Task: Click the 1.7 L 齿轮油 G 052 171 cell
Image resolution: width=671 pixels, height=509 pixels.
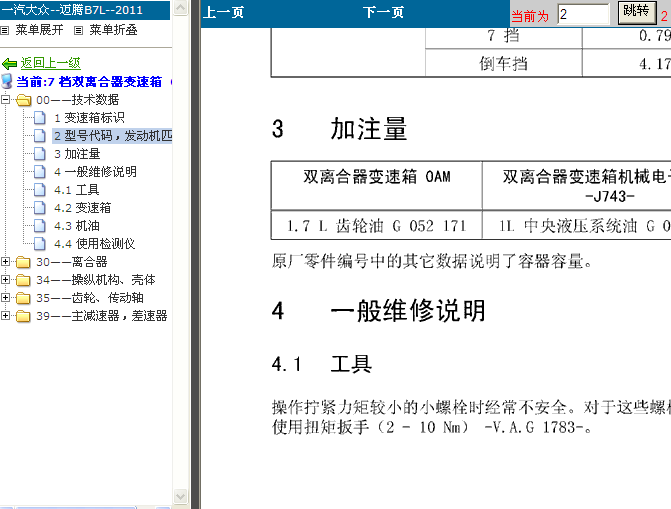Action: point(377,225)
